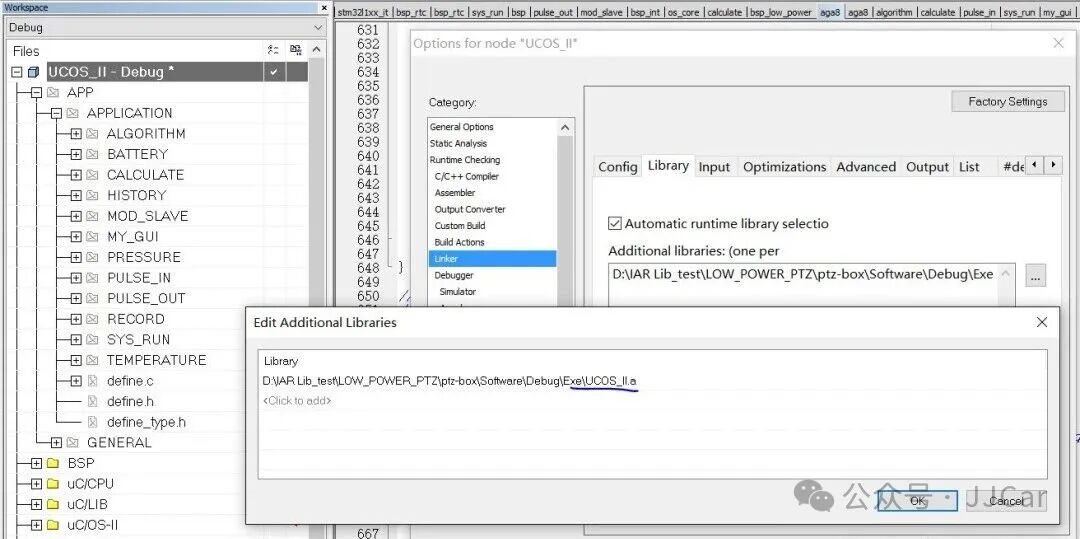Select the UCOS_II.a library path row
This screenshot has height=539, width=1080.
(x=653, y=381)
